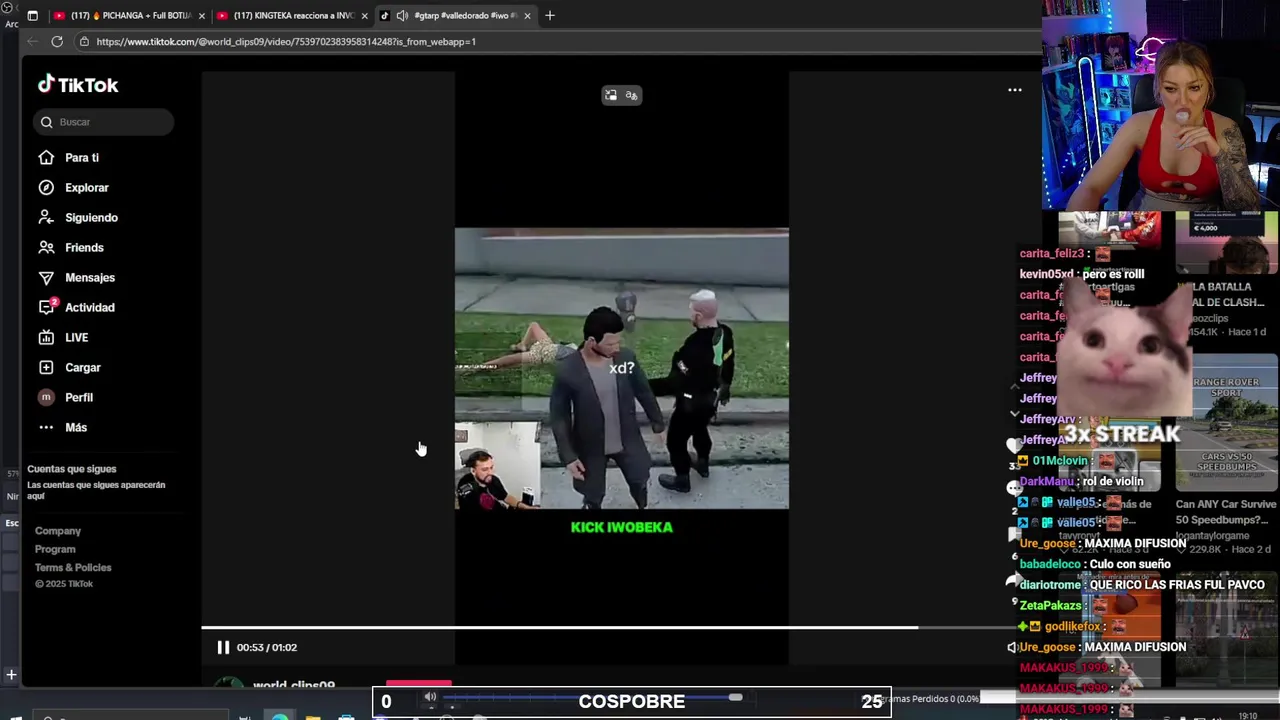The image size is (1280, 720).
Task: Click the three-dots Más icon
Action: coord(46,428)
